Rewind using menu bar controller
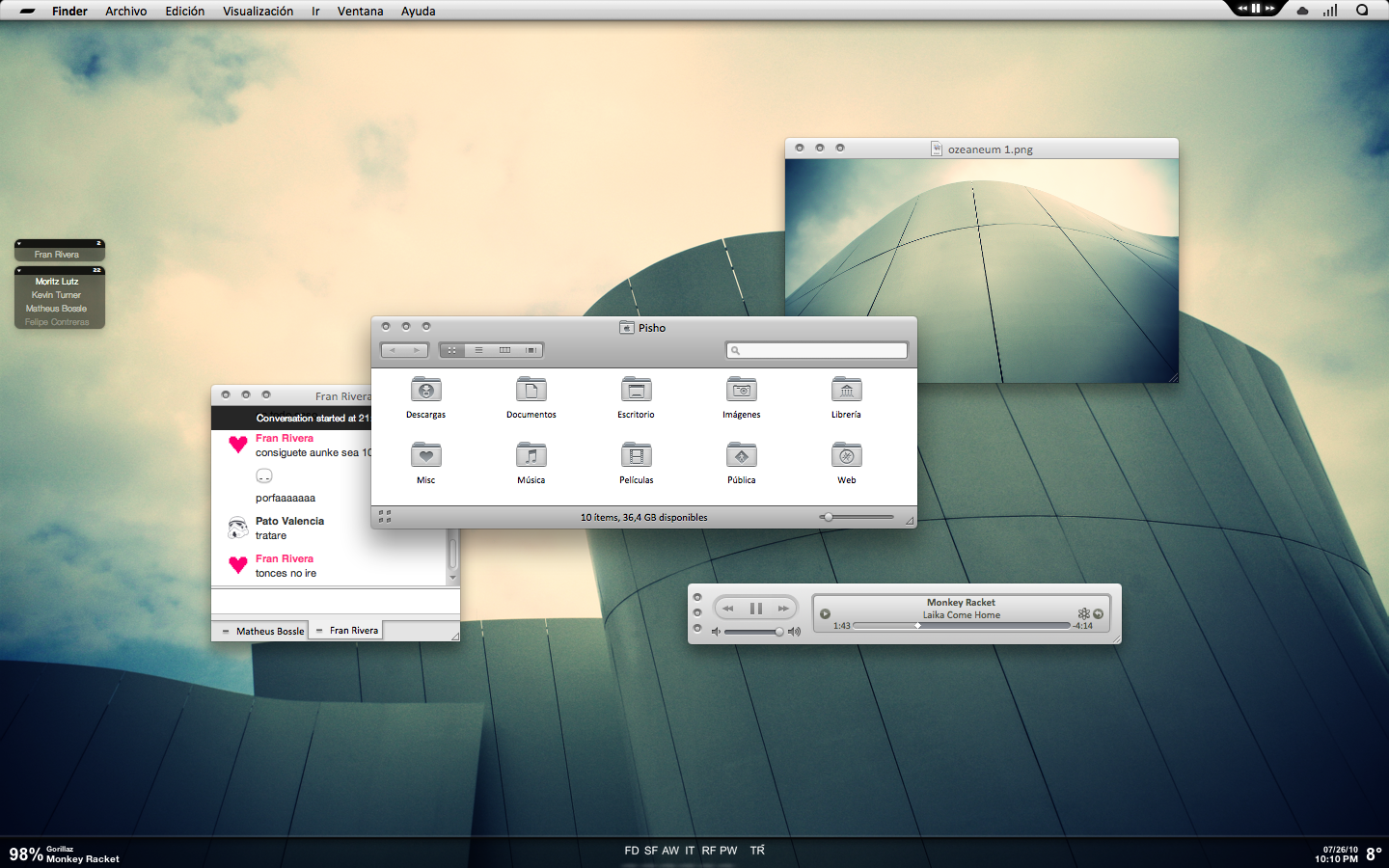Image resolution: width=1389 pixels, height=868 pixels. 1242,8
